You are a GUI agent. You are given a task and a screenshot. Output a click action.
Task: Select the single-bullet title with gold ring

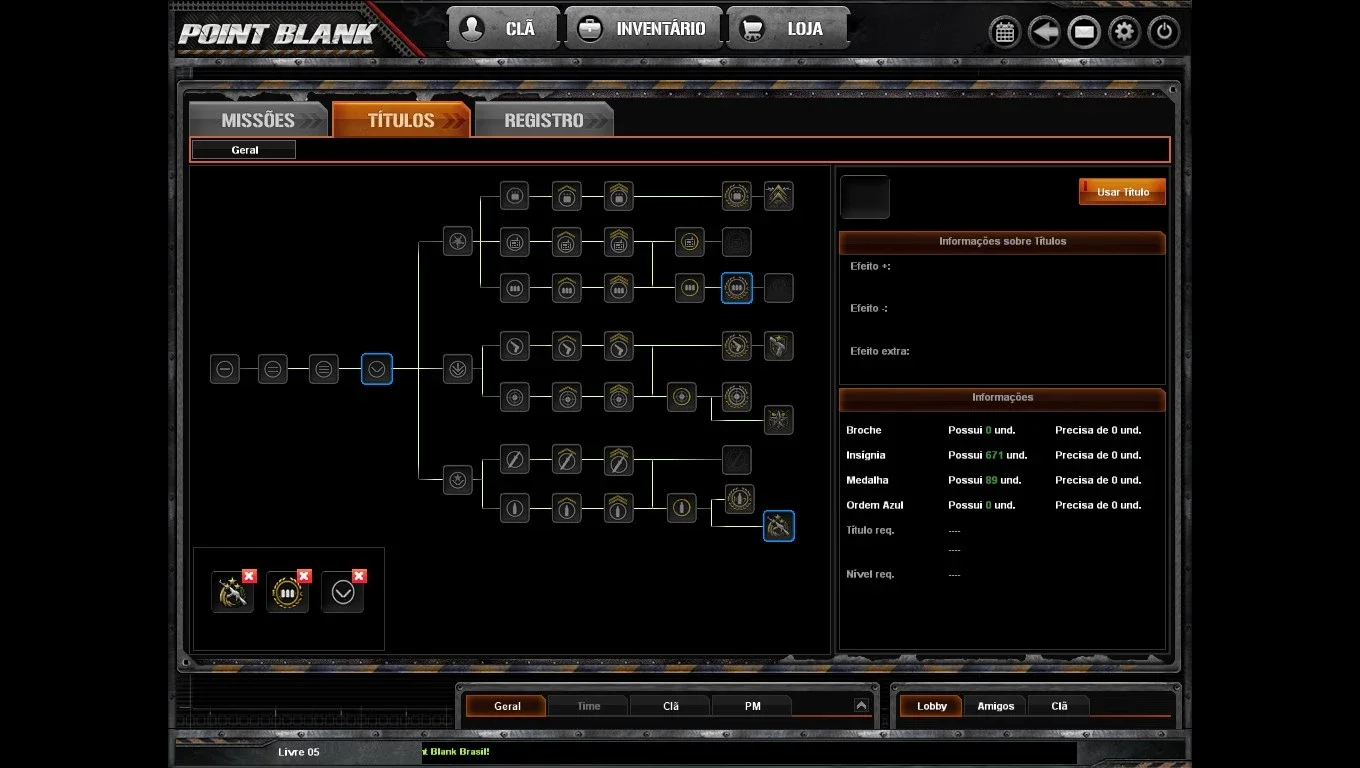tap(682, 508)
